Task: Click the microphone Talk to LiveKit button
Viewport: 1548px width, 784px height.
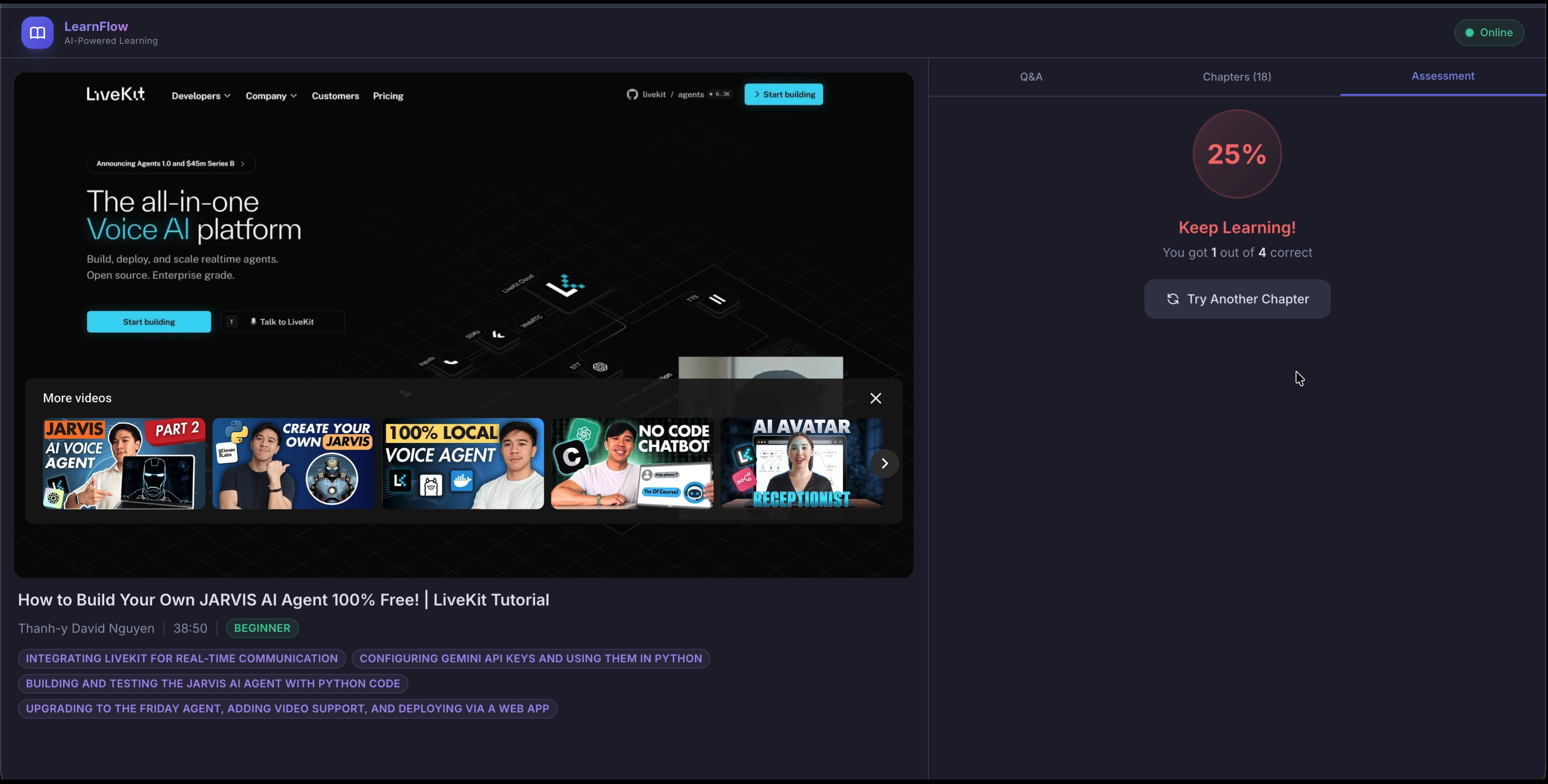Action: [x=282, y=322]
